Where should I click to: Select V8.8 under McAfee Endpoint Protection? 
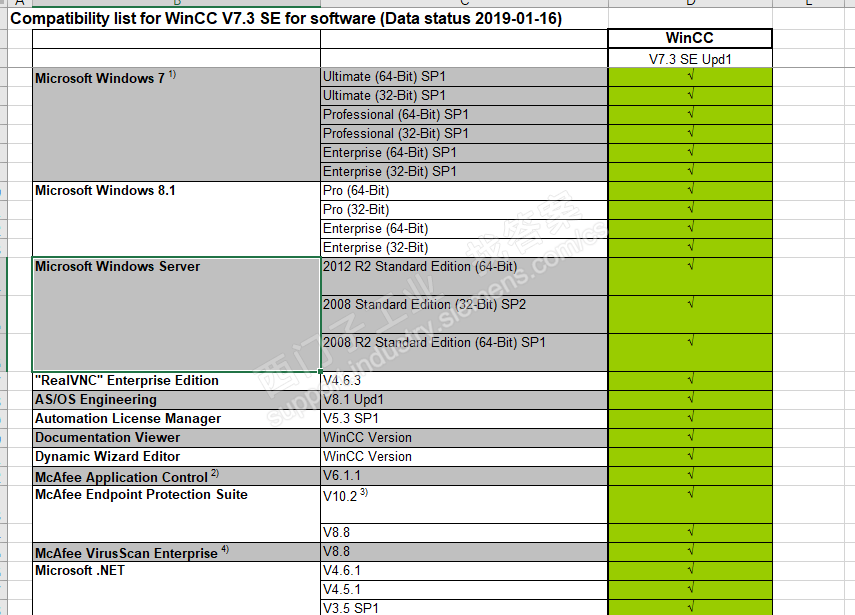464,533
